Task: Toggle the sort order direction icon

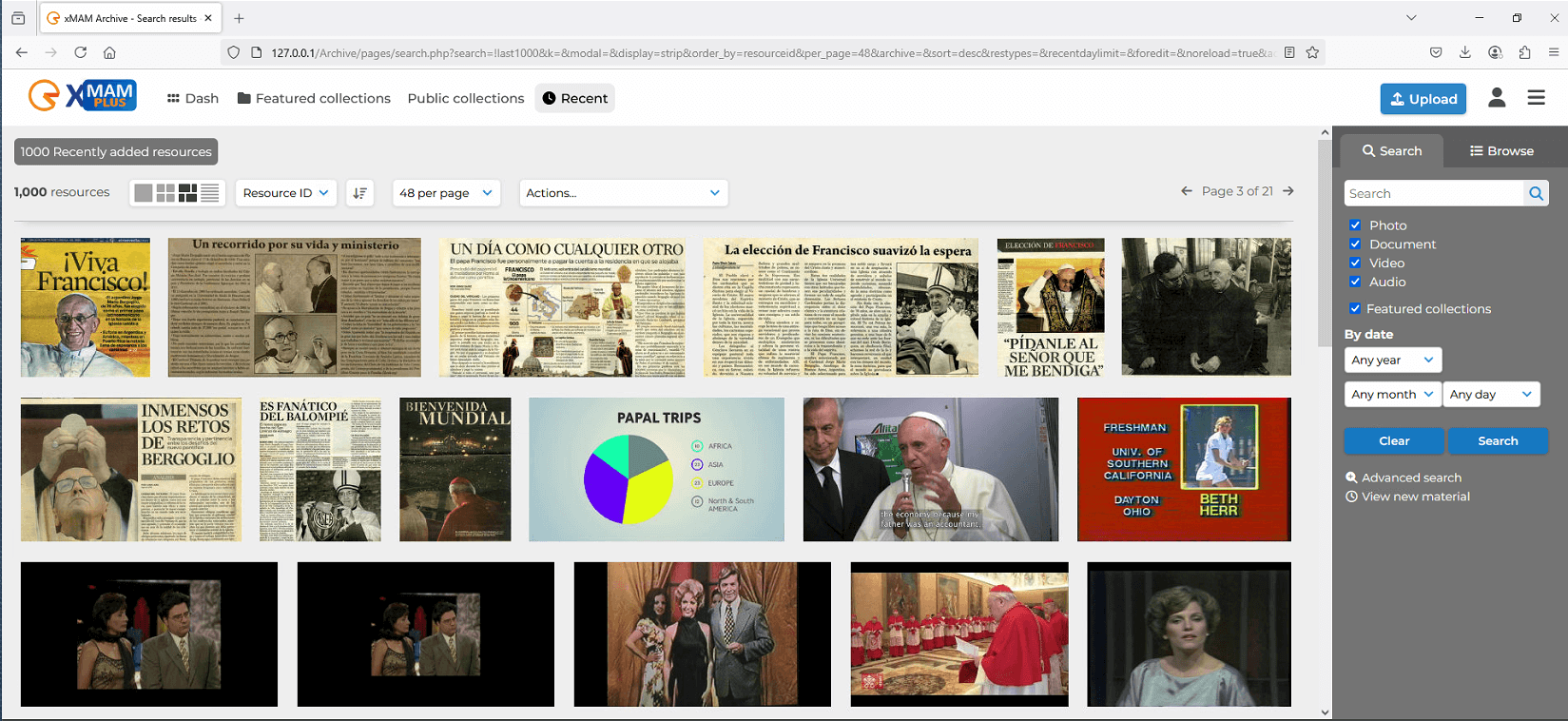Action: tap(359, 193)
